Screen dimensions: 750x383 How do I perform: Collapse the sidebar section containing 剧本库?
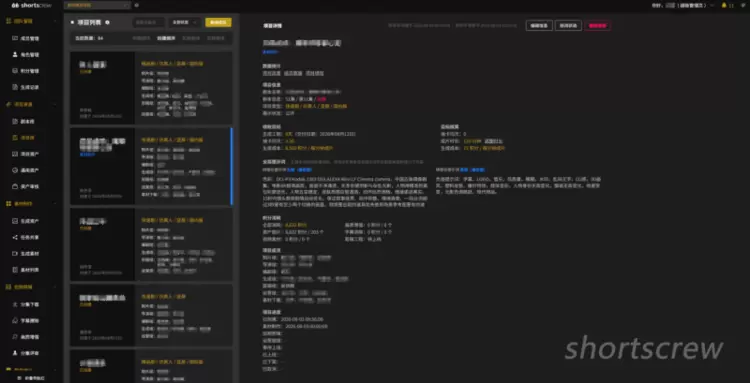(54, 104)
